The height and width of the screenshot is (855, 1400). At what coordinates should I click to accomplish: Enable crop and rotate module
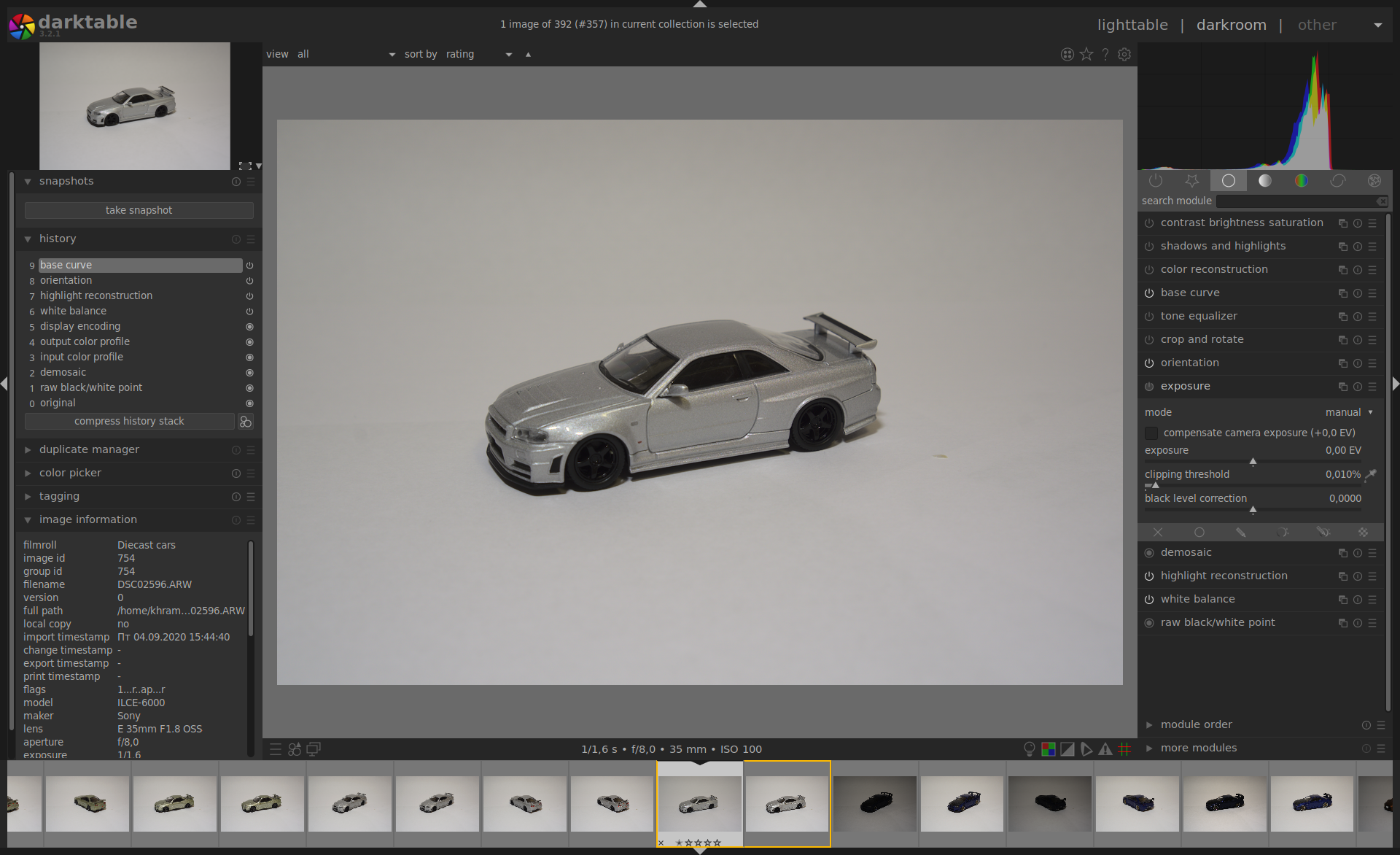tap(1149, 340)
